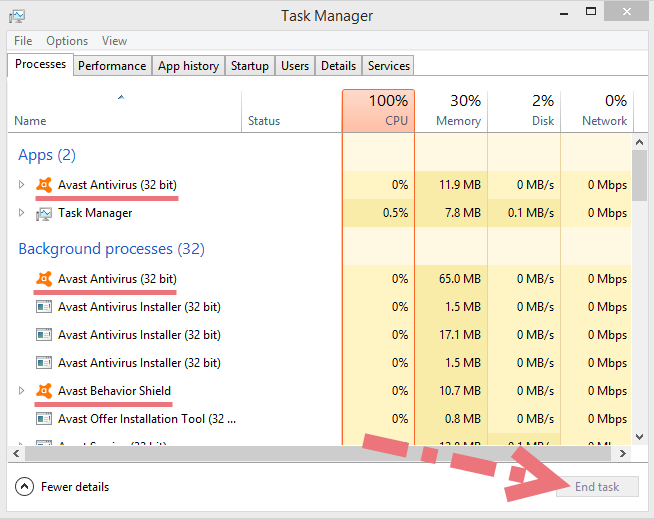Sort by the Disk column header
Viewport: 654px width, 519px height.
pos(524,112)
